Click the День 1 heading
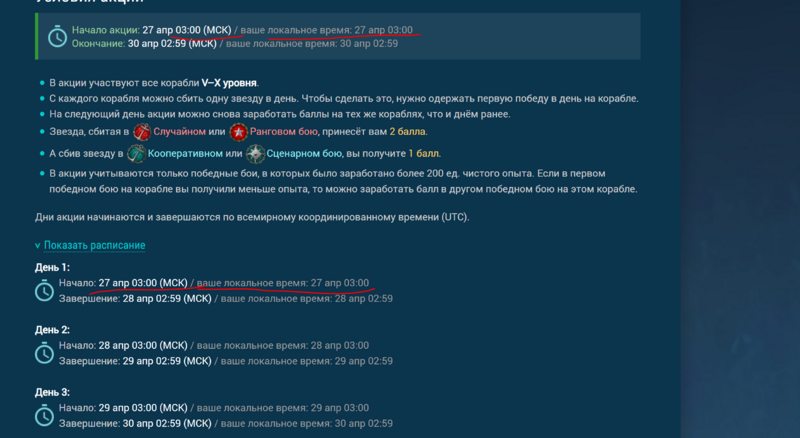 tap(52, 267)
